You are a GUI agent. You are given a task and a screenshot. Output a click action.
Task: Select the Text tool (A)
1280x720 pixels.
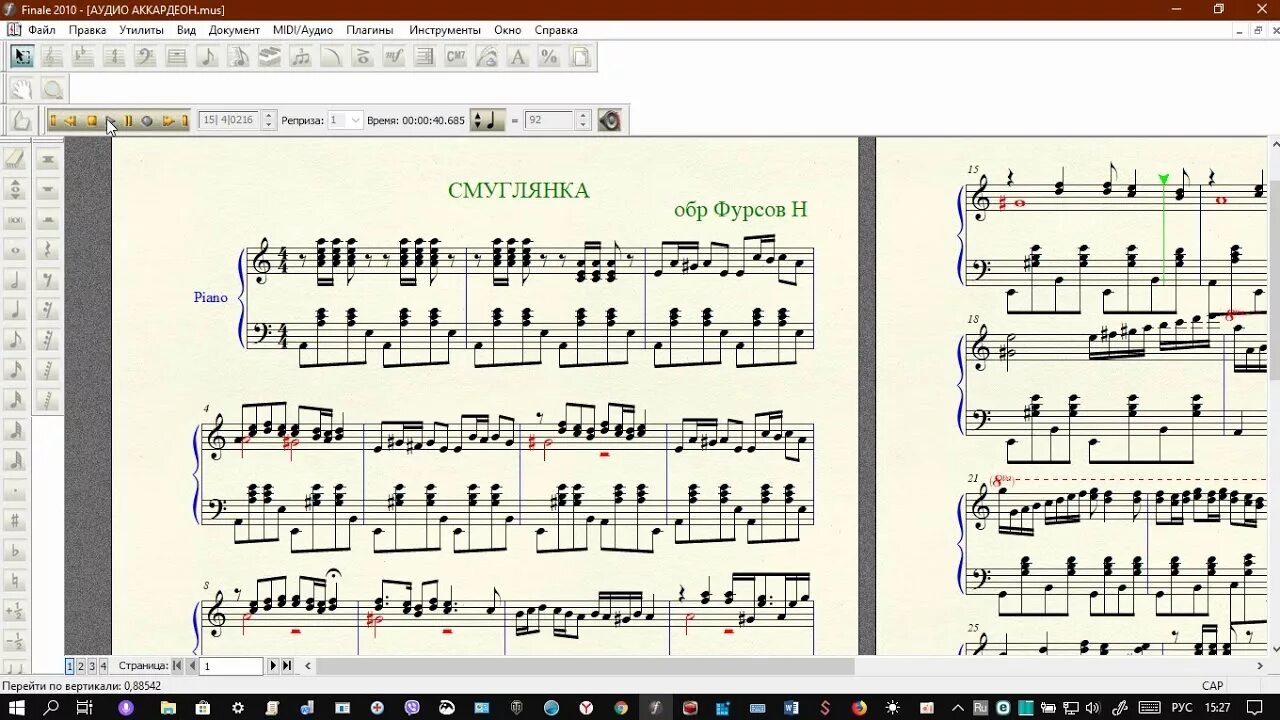click(x=517, y=57)
